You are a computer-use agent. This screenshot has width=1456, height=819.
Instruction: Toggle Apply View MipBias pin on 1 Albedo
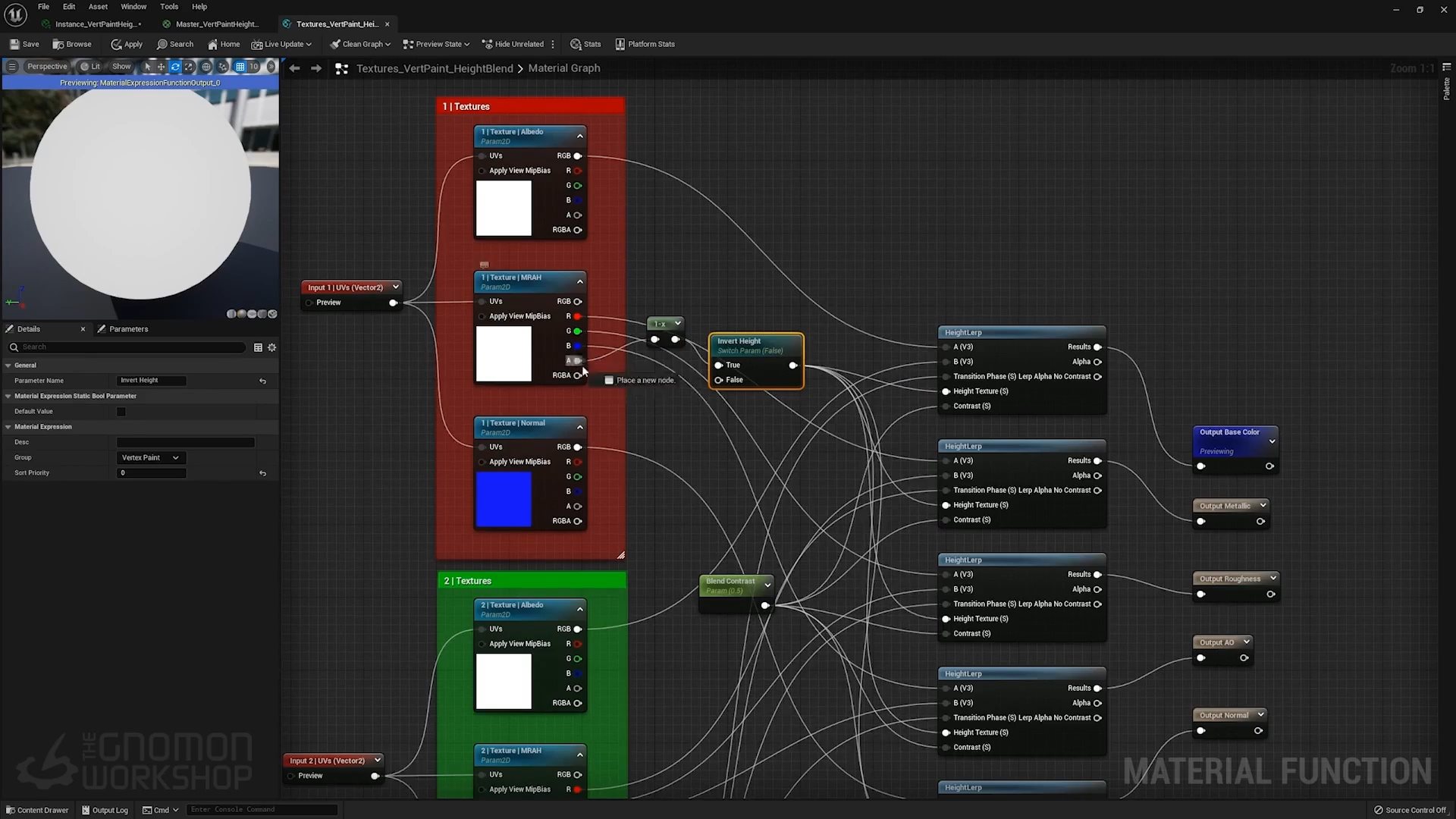482,171
